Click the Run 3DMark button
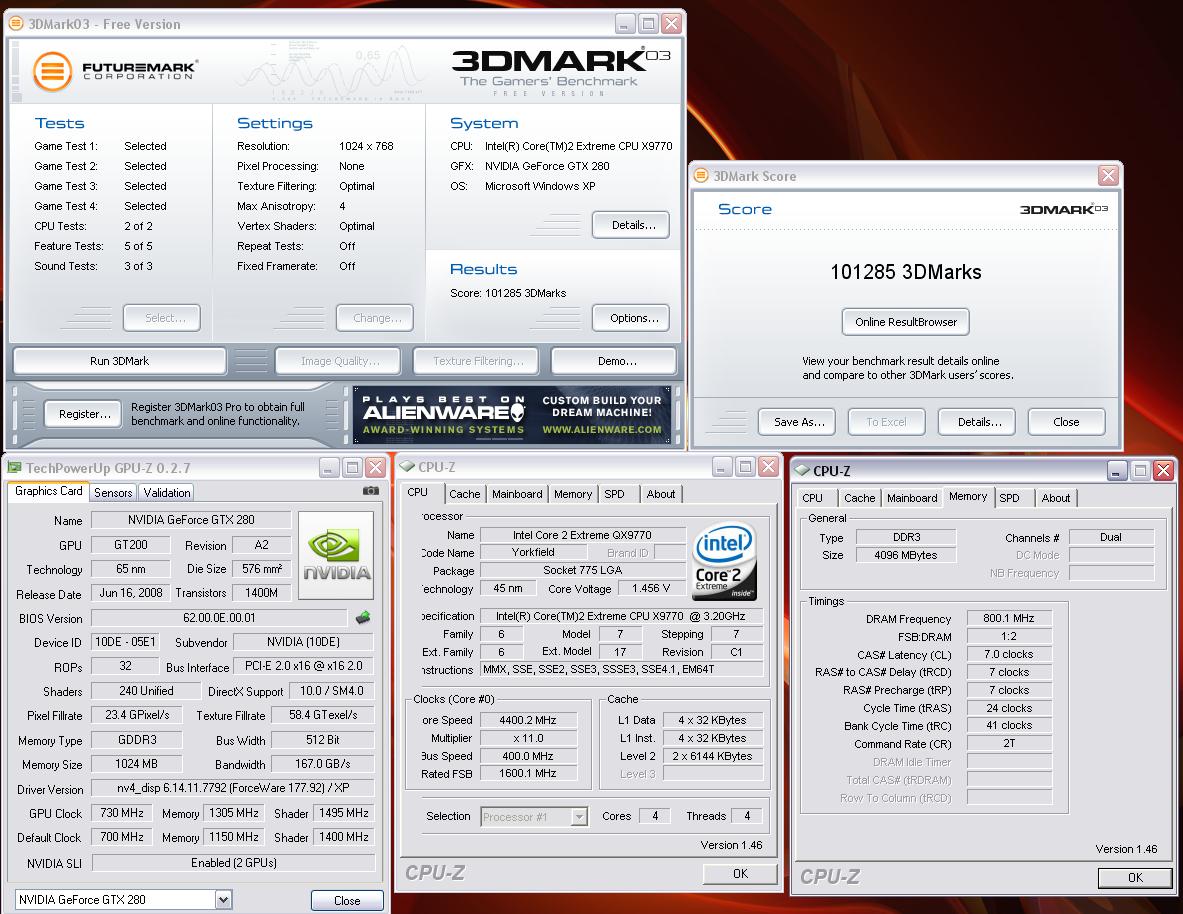This screenshot has height=914, width=1183. 119,361
